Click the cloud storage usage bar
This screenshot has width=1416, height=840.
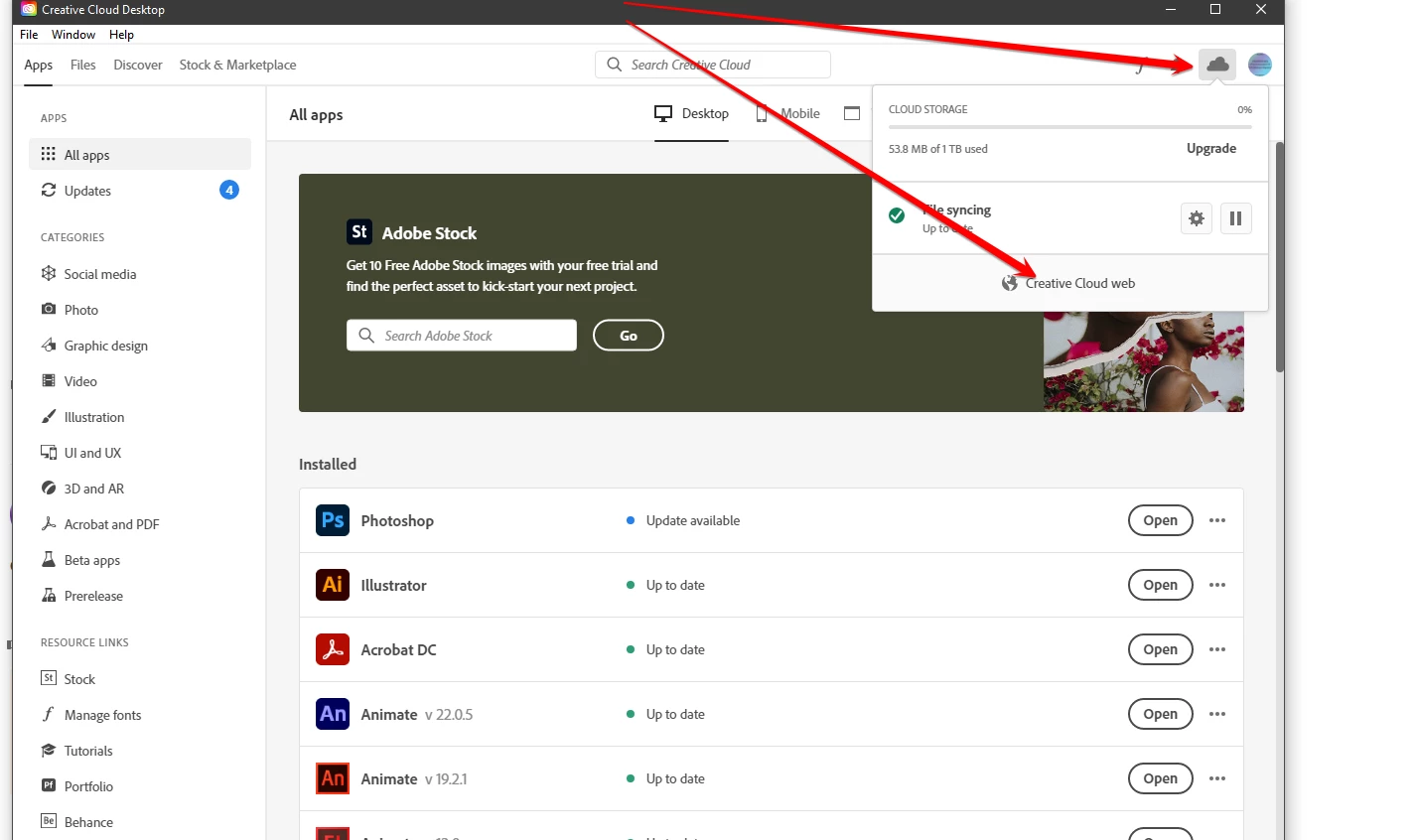[1070, 127]
